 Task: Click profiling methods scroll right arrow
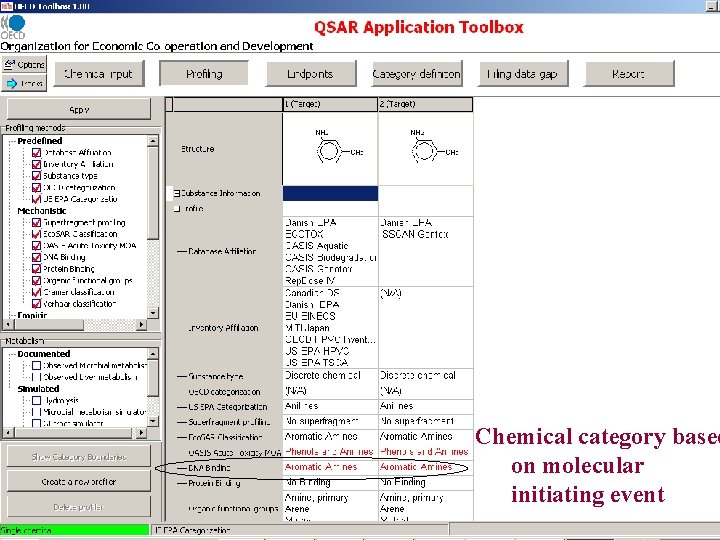pos(141,324)
